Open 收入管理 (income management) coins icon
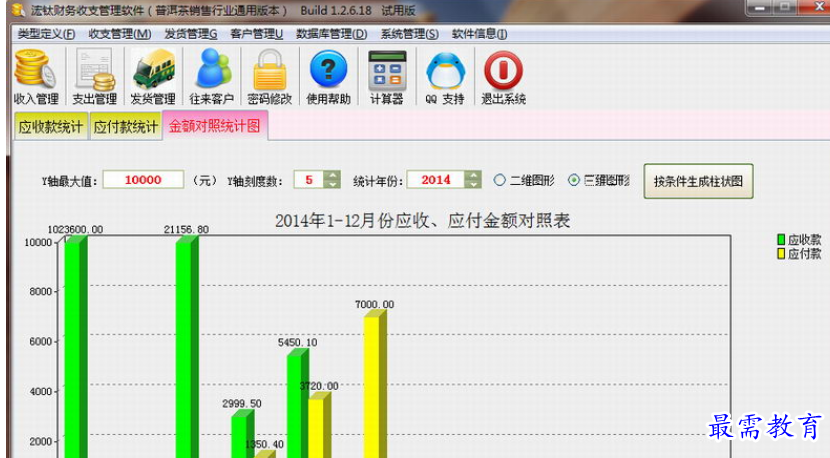830x458 pixels. 35,69
